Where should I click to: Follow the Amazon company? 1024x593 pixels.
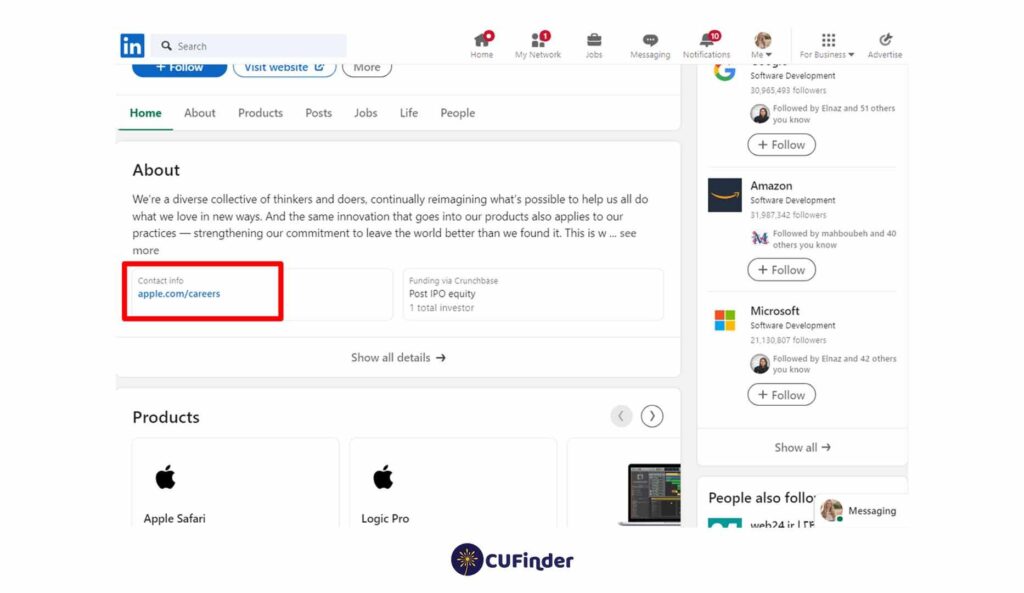click(781, 270)
